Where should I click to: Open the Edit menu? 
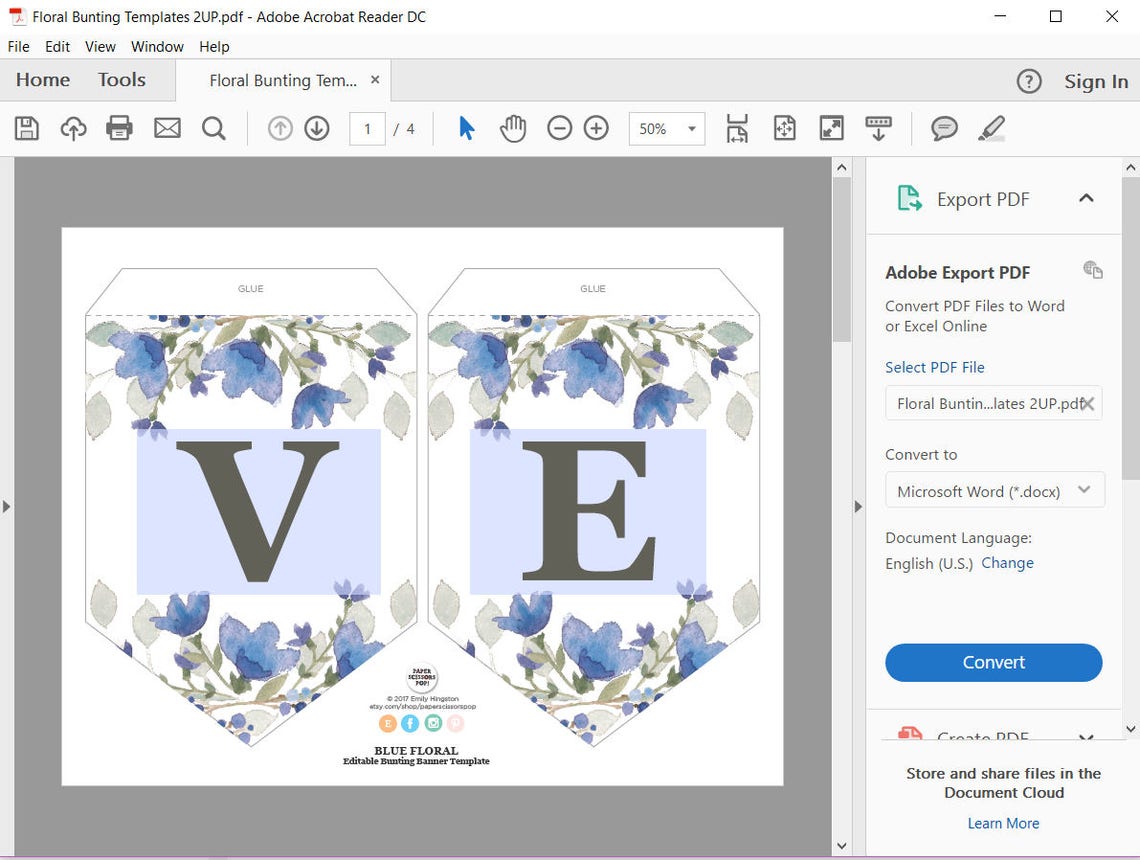point(57,46)
